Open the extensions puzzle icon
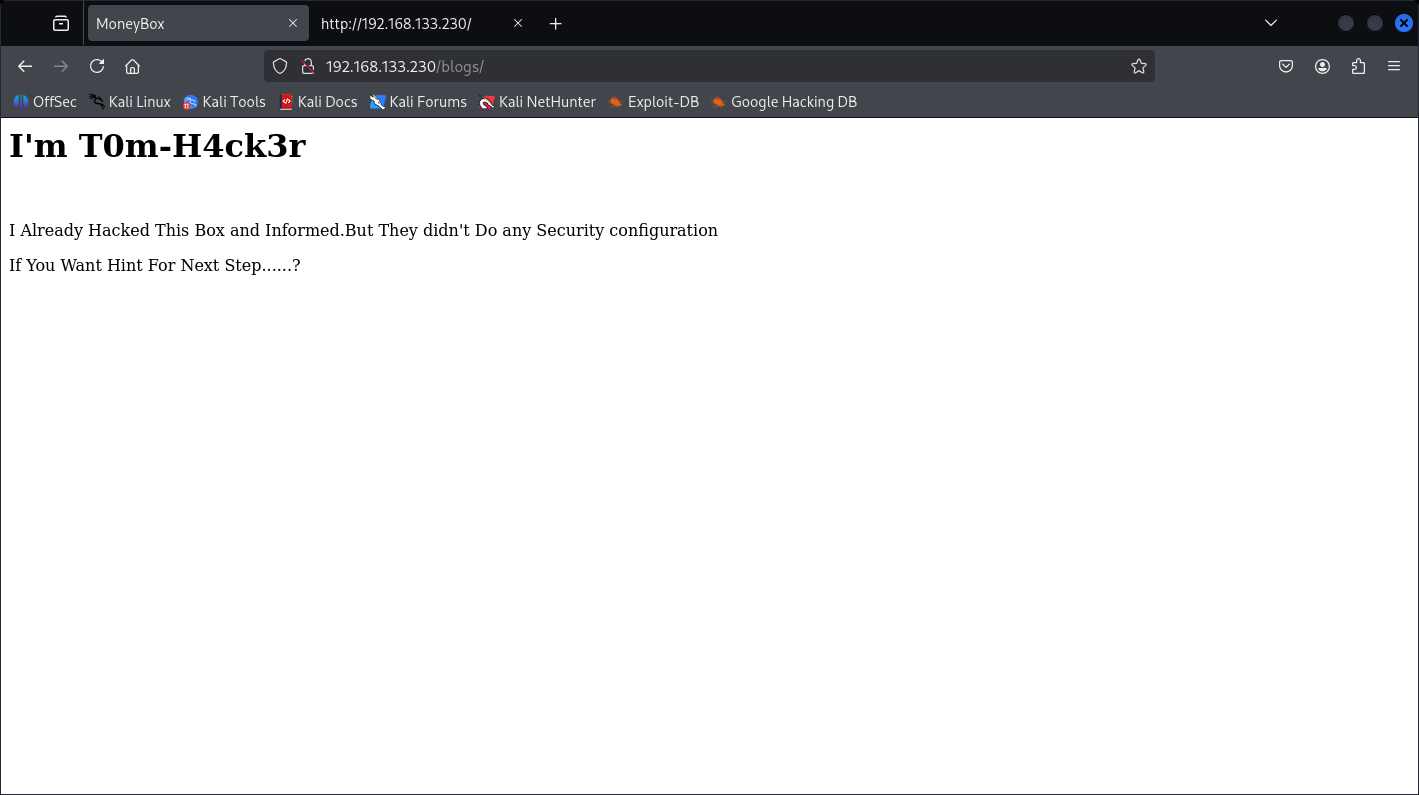Screen dimensions: 1419x795 point(1358,66)
